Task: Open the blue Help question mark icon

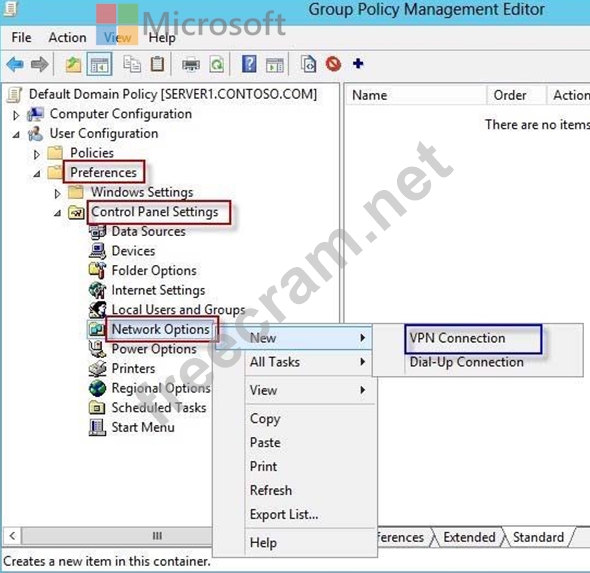Action: pos(249,64)
